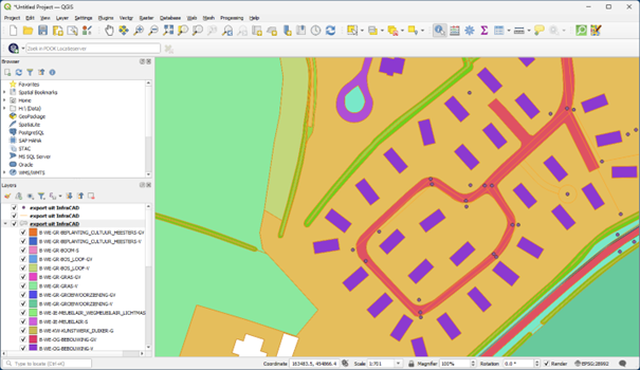
Task: Uncheck the B-WE-GR-BOOM-S layer checkbox
Action: [23, 250]
